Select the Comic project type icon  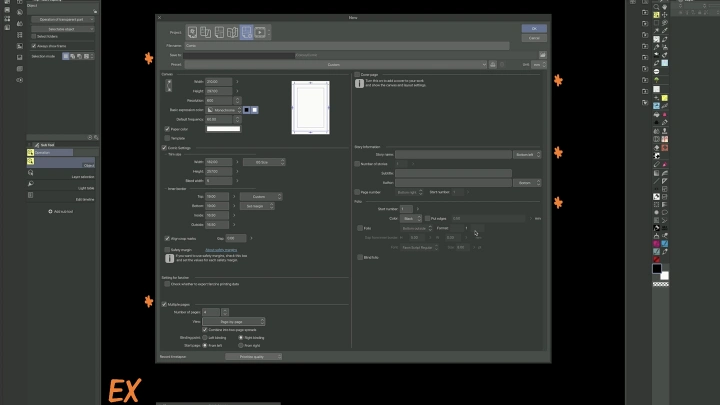click(x=219, y=32)
